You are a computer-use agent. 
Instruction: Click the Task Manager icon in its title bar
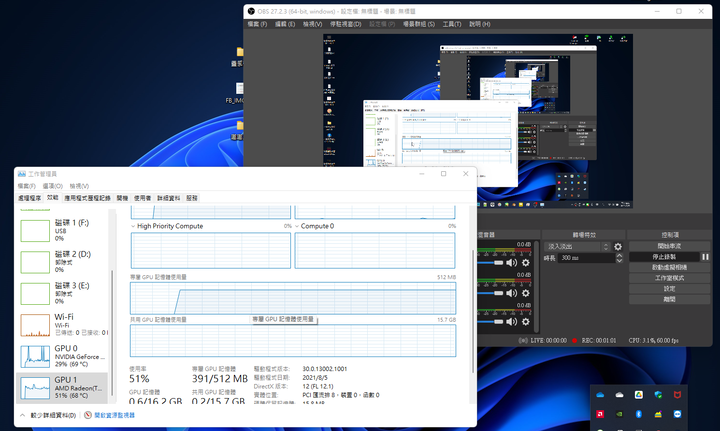click(22, 174)
